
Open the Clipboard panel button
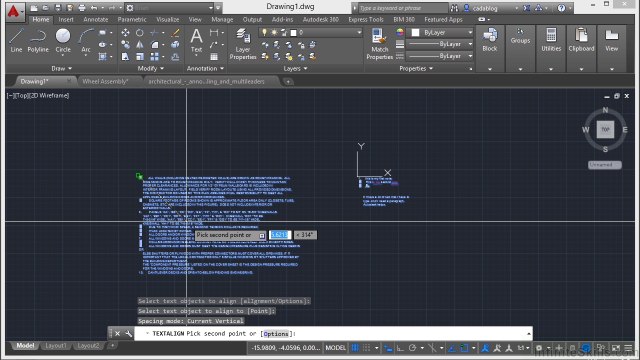coord(581,48)
